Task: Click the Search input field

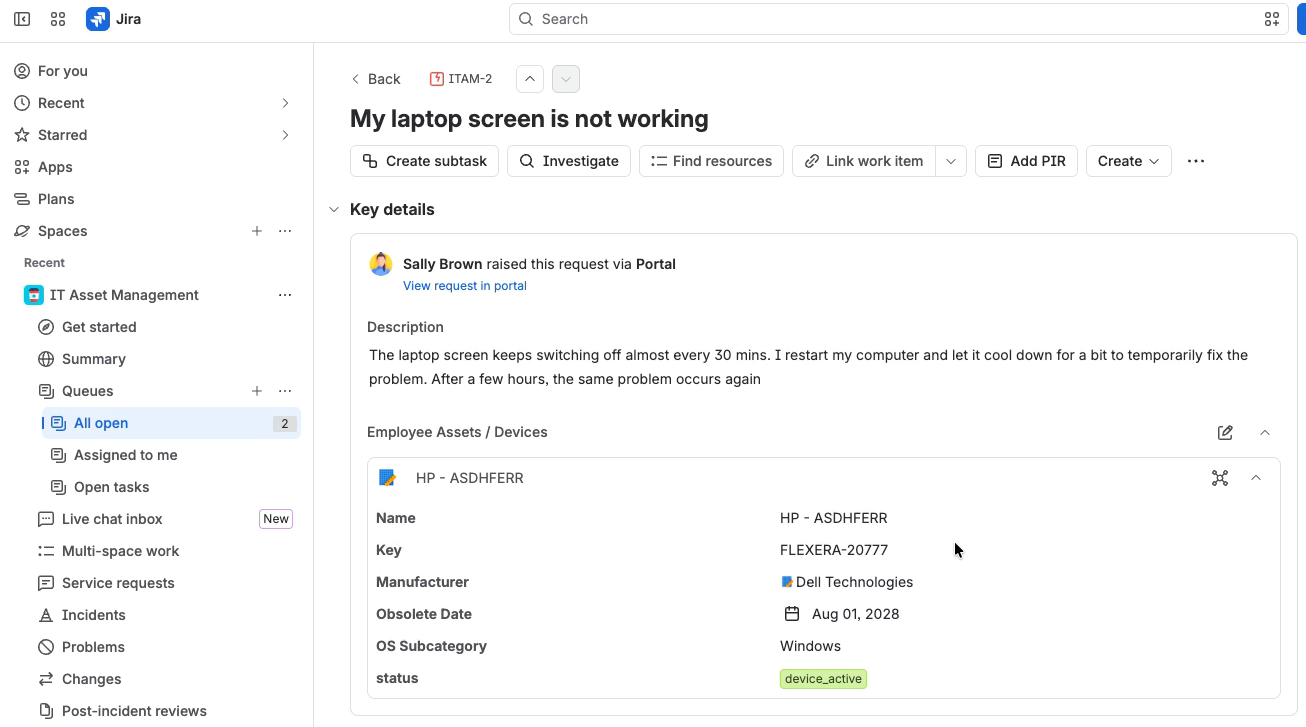Action: click(899, 19)
